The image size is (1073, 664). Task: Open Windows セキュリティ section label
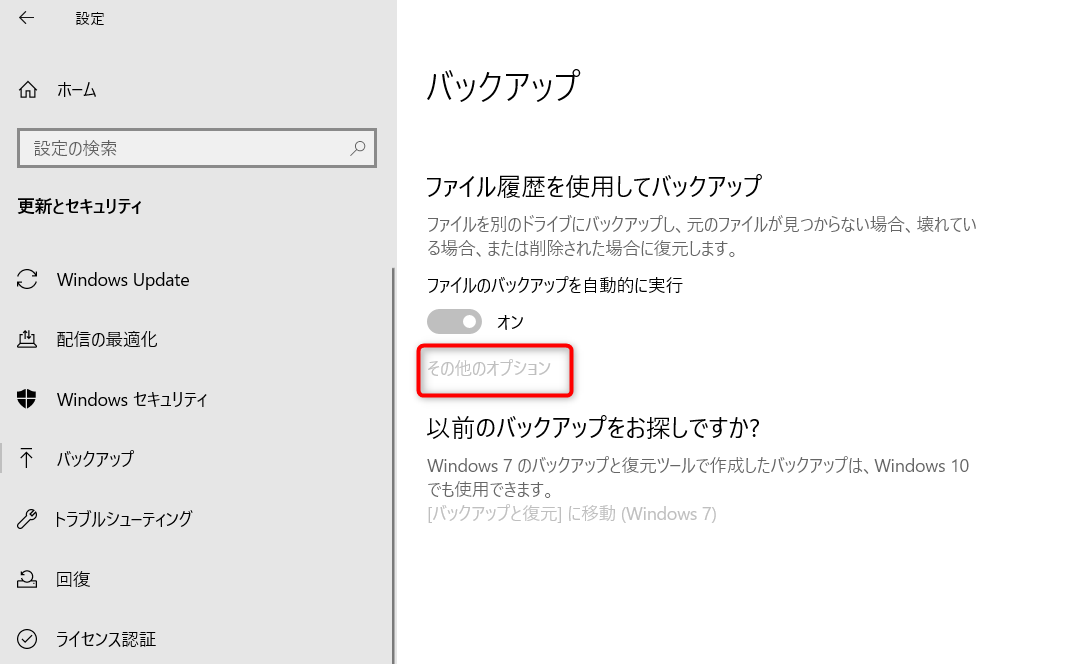pyautogui.click(x=132, y=399)
